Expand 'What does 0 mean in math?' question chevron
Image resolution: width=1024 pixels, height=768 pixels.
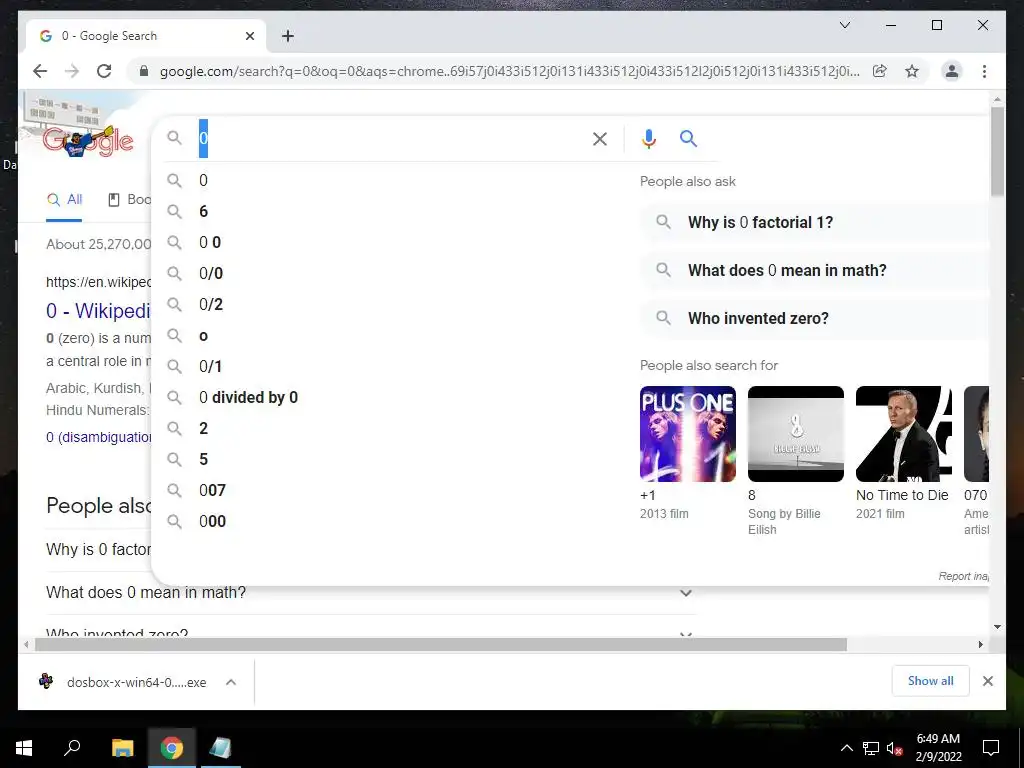coord(686,593)
